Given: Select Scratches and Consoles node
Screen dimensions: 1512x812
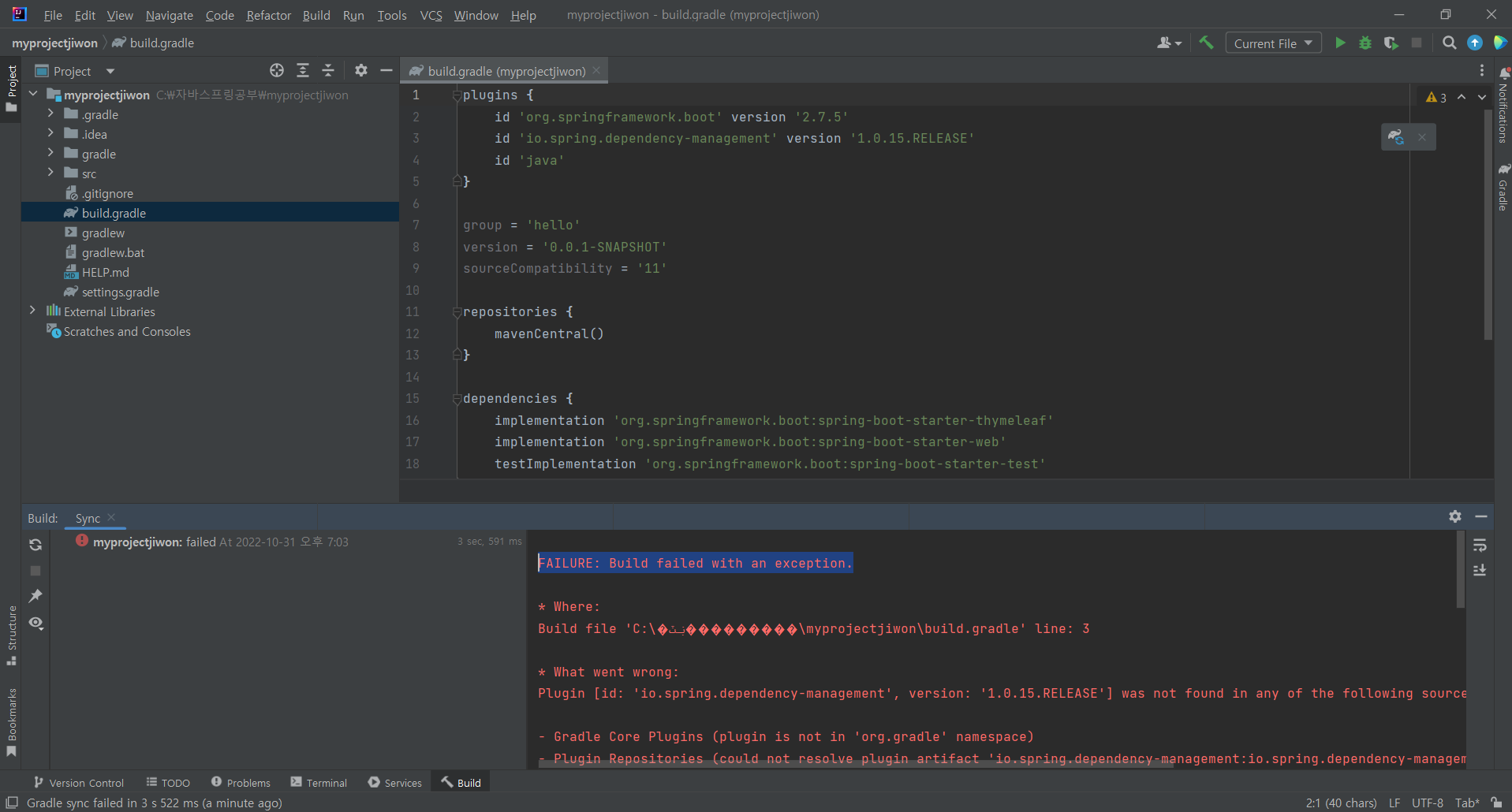Looking at the screenshot, I should [127, 331].
